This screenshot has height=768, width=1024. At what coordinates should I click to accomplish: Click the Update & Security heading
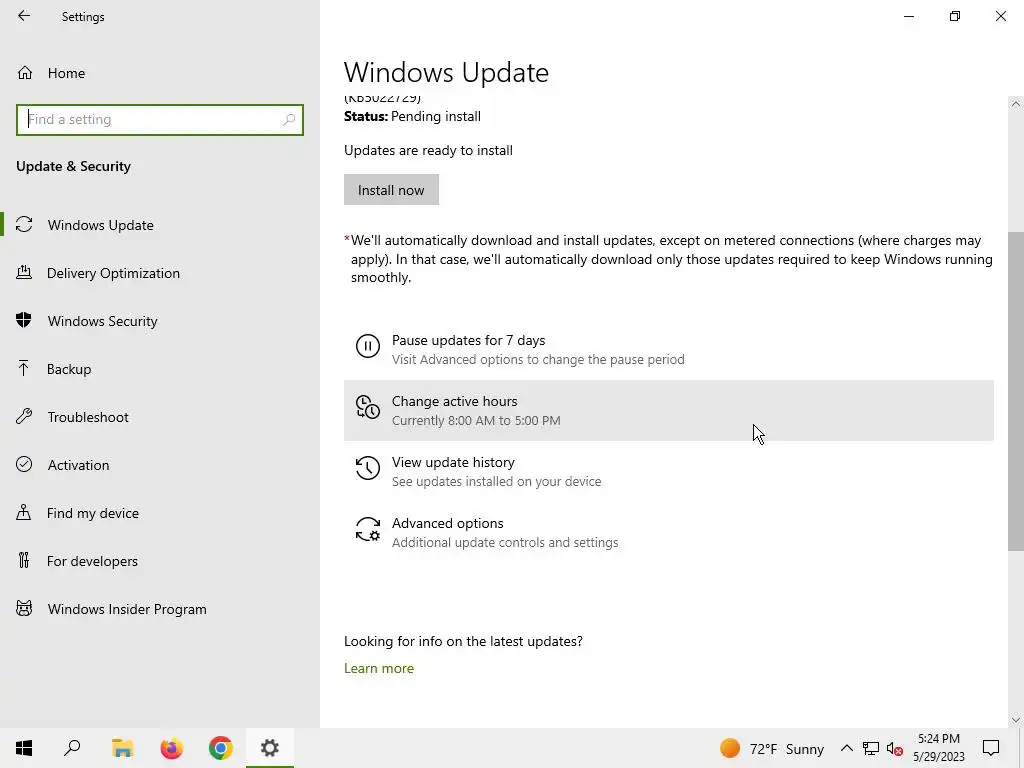pos(73,166)
